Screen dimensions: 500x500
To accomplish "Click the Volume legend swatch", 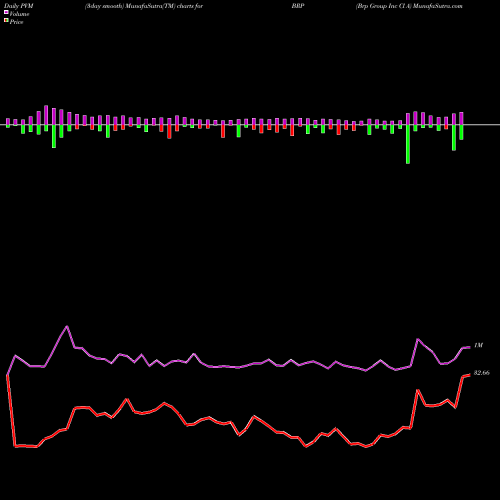I will point(6,13).
